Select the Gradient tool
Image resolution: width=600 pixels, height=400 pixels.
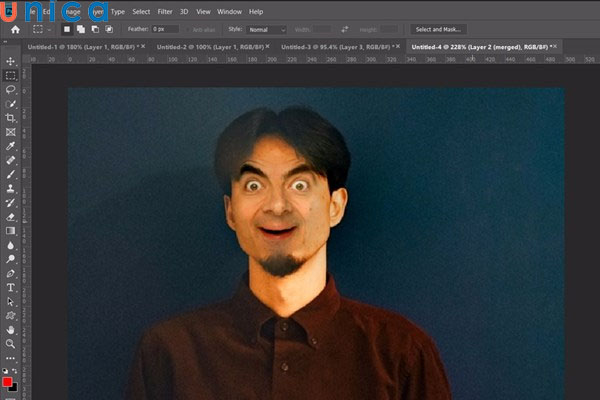point(10,231)
